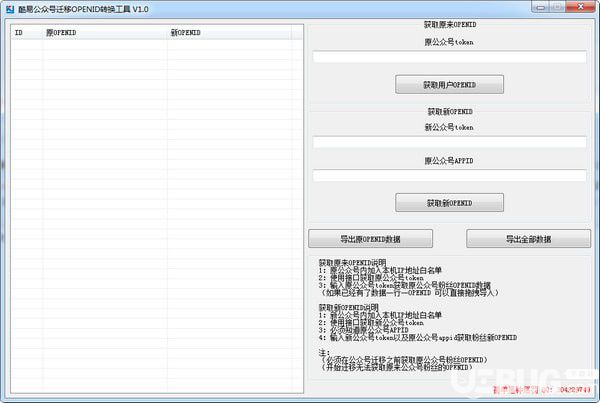This screenshot has width=600, height=403.
Task: Click the line 使用接口获取原公众号token
Action: coord(371,278)
